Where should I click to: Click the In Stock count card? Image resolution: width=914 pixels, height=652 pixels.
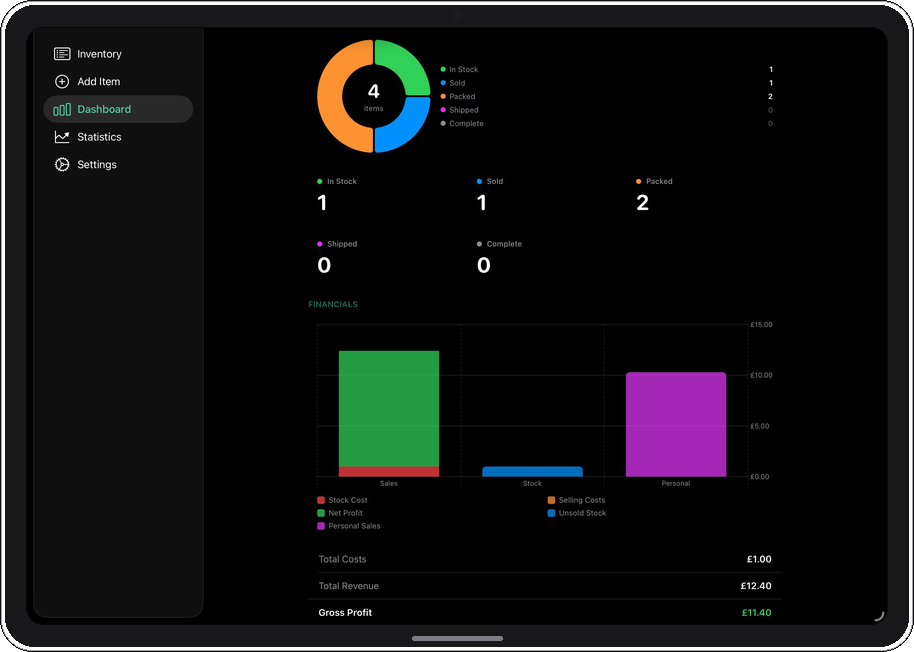click(337, 195)
